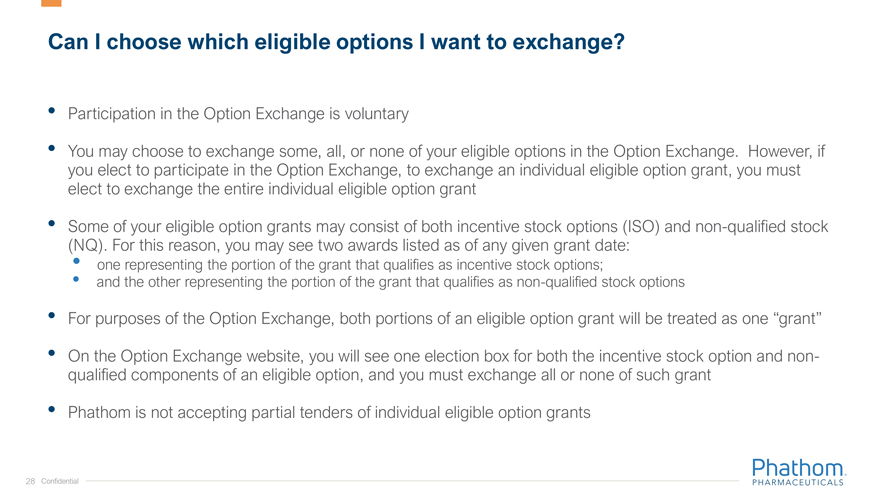
Task: Click the bullet before "On the Option Exchange website"
Action: tap(52, 353)
